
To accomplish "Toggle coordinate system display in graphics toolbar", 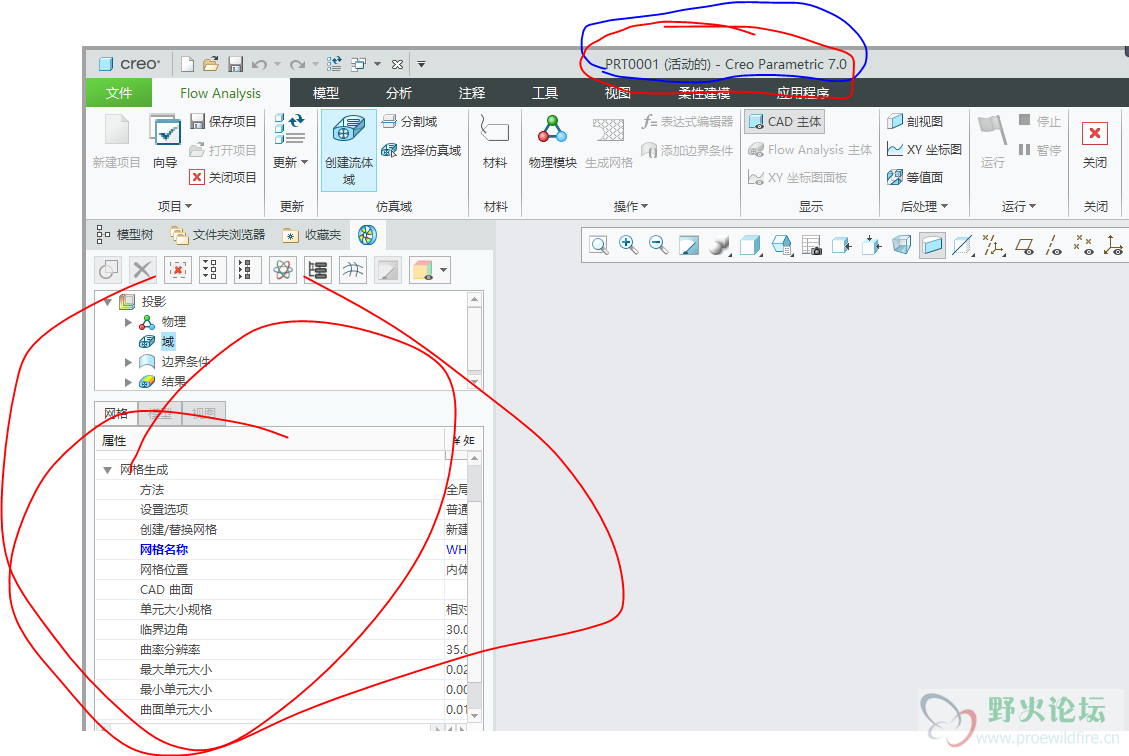I will [1113, 246].
